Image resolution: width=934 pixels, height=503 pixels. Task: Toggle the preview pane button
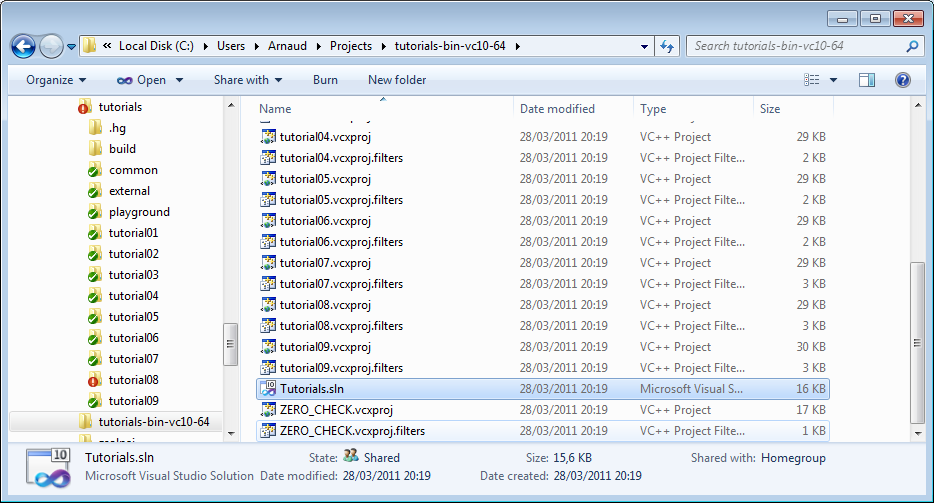click(x=867, y=80)
